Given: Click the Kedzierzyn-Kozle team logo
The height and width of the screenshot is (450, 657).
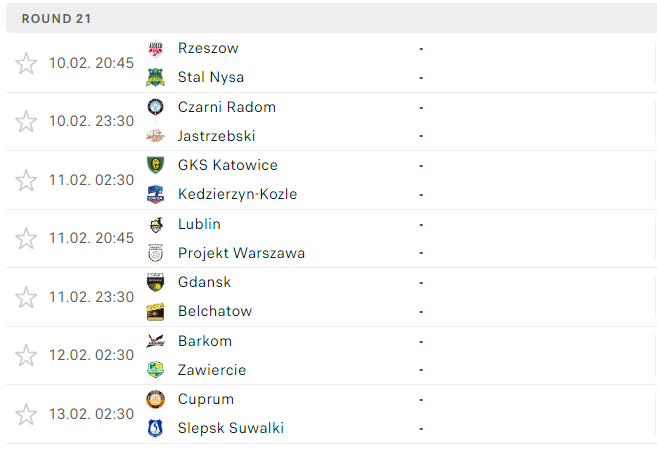Looking at the screenshot, I should (155, 194).
